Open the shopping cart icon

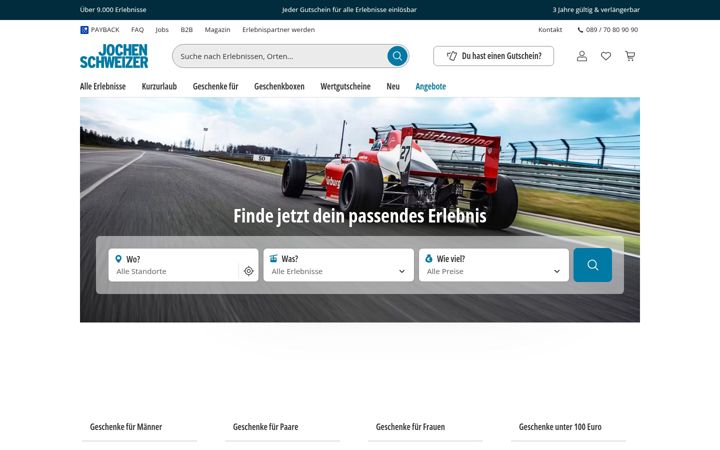[x=630, y=56]
